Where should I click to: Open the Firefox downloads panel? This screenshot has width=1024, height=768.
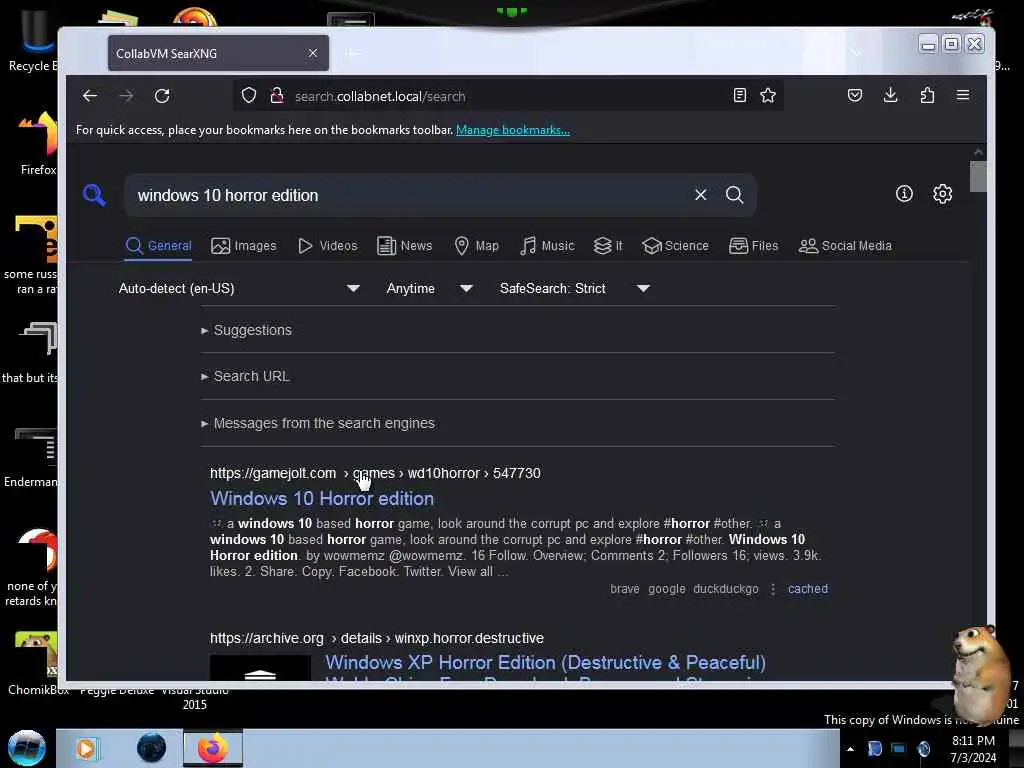[x=890, y=96]
